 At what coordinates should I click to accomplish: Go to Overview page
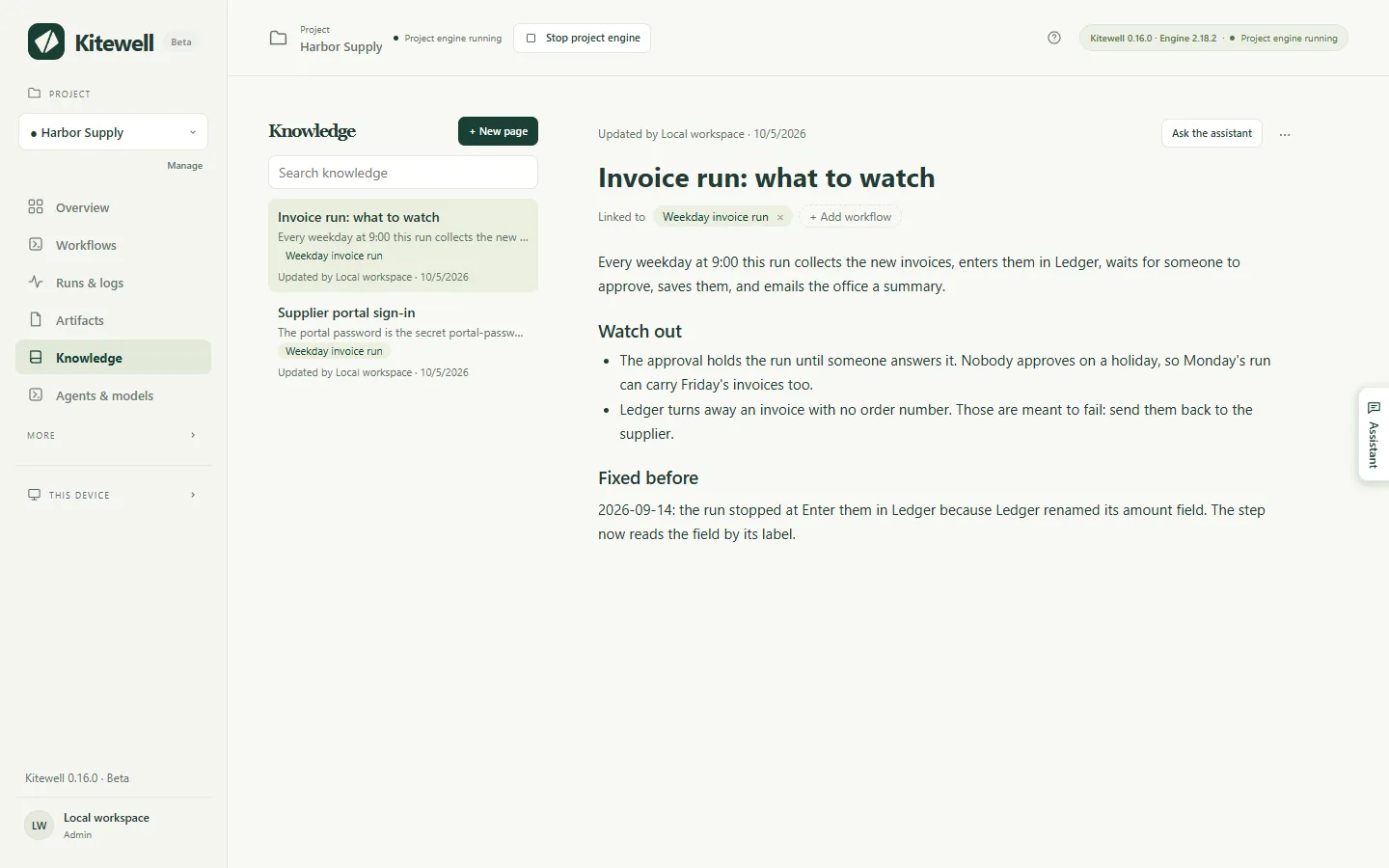[x=113, y=206]
